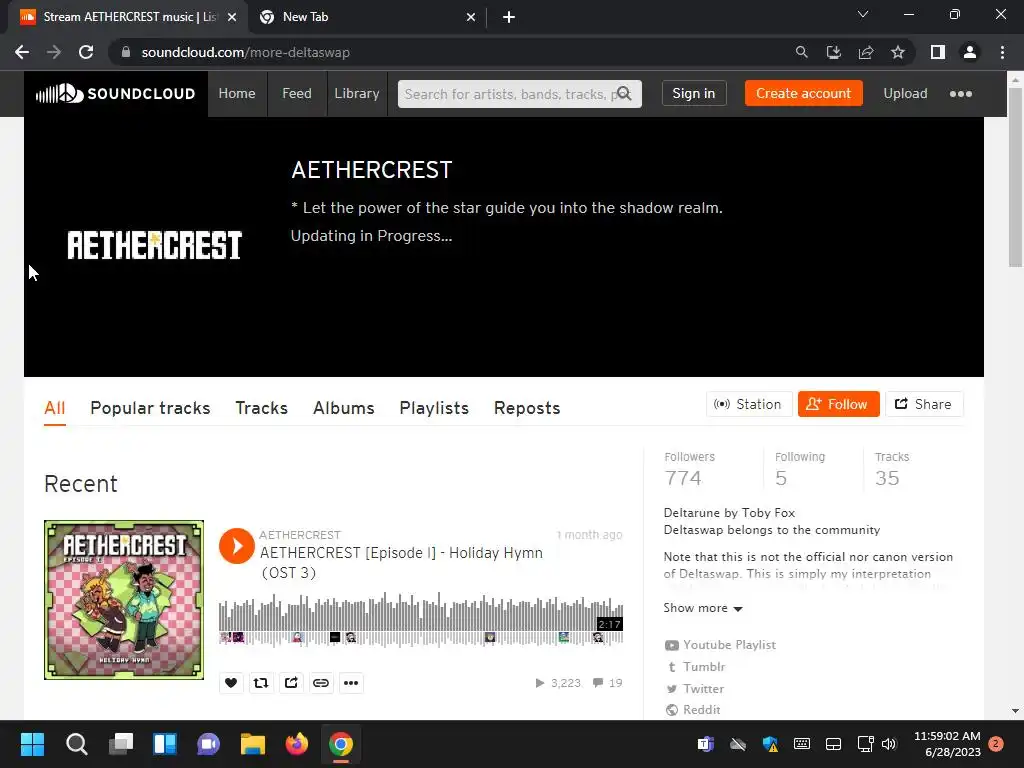1024x768 pixels.
Task: Open File Explorer from the taskbar
Action: 253,744
